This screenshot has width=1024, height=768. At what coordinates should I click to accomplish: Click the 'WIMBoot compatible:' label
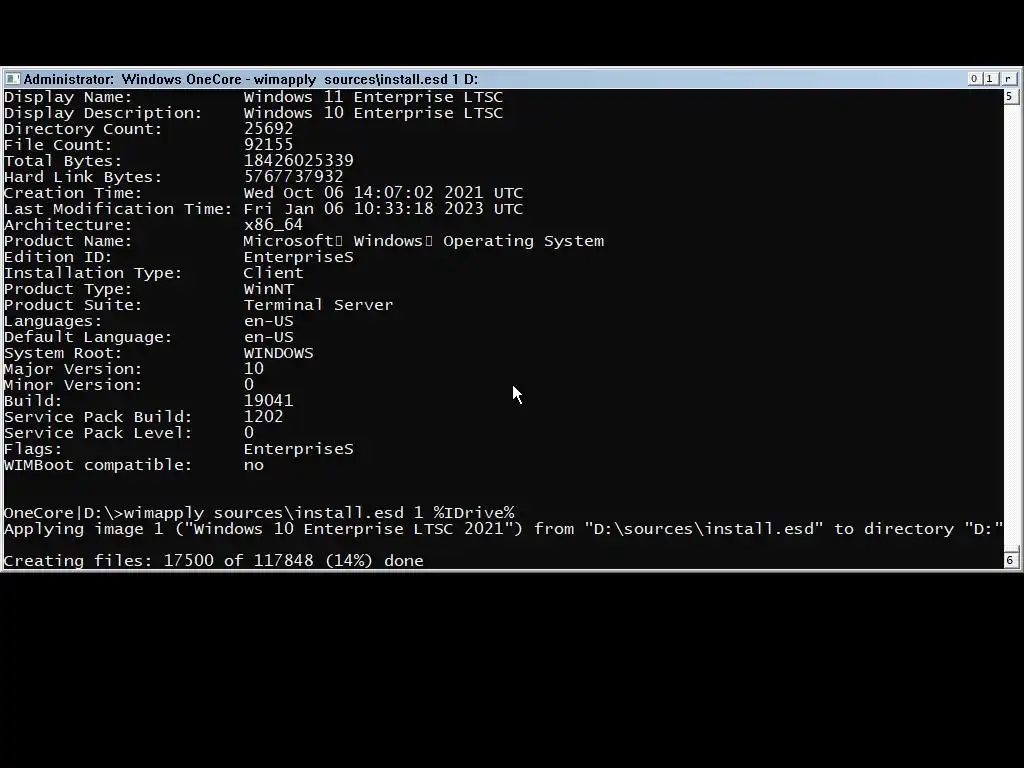98,465
